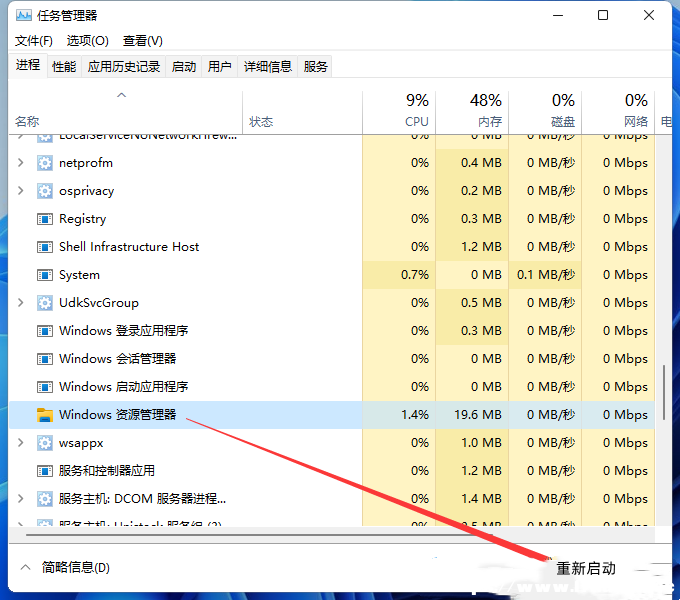This screenshot has height=600, width=680.
Task: Select the wsappx process name
Action: pyautogui.click(x=81, y=443)
